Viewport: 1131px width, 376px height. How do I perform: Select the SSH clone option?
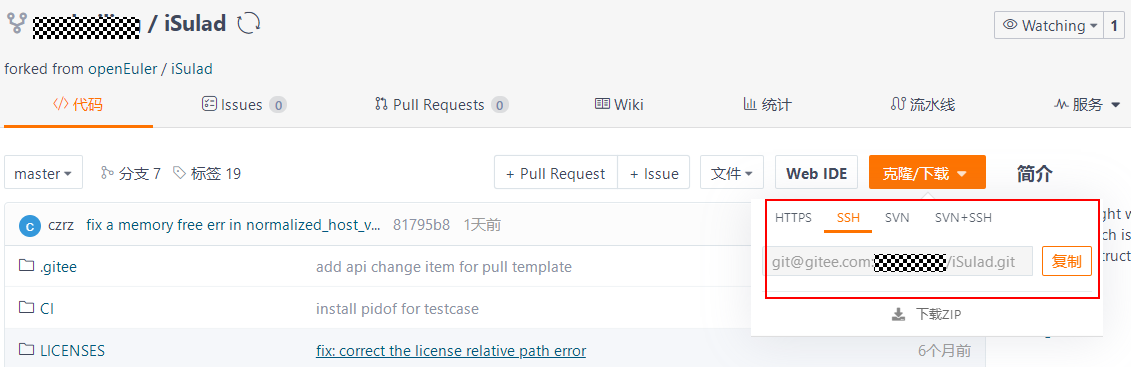(848, 217)
